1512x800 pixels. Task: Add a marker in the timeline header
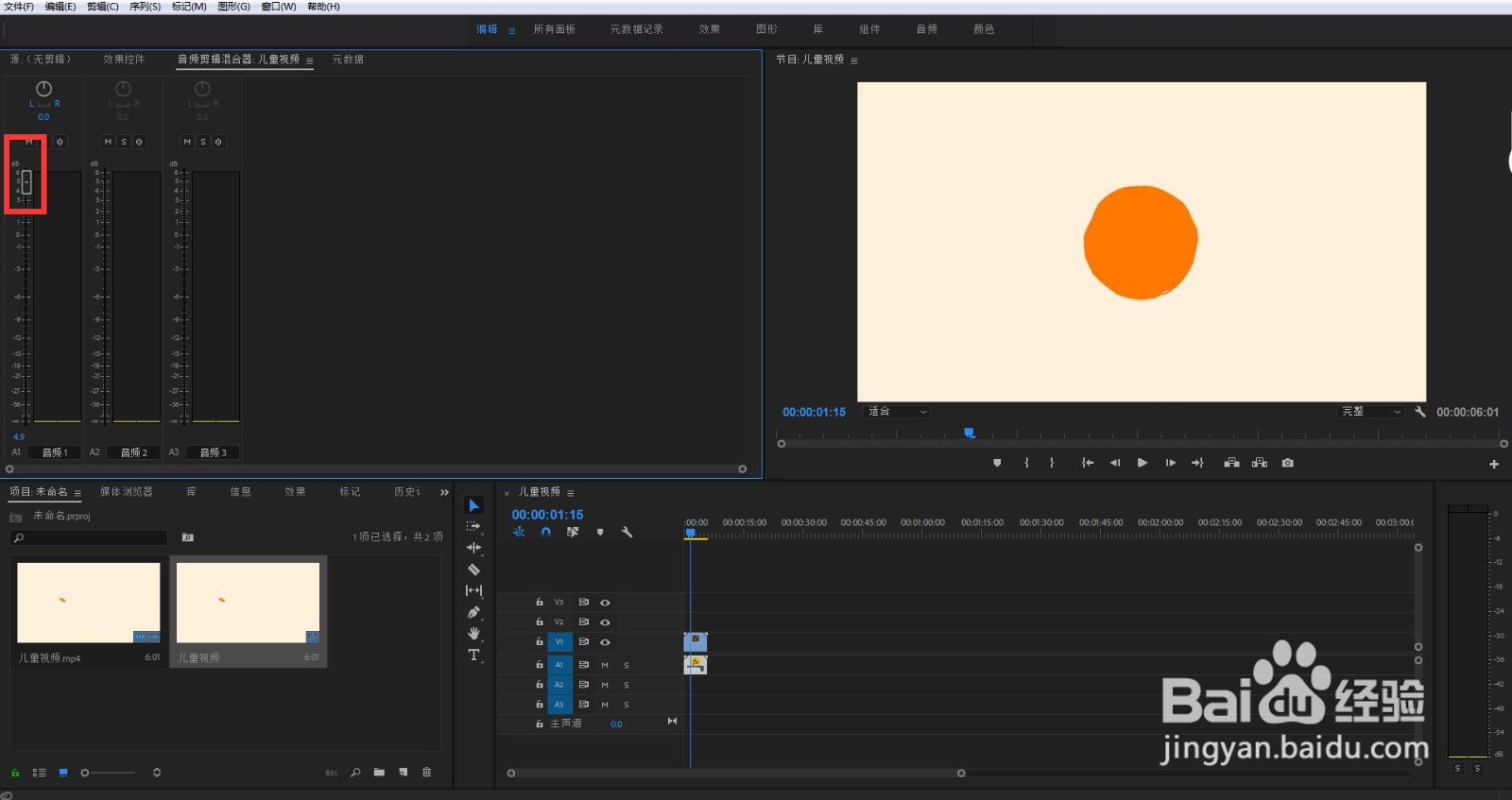click(600, 532)
